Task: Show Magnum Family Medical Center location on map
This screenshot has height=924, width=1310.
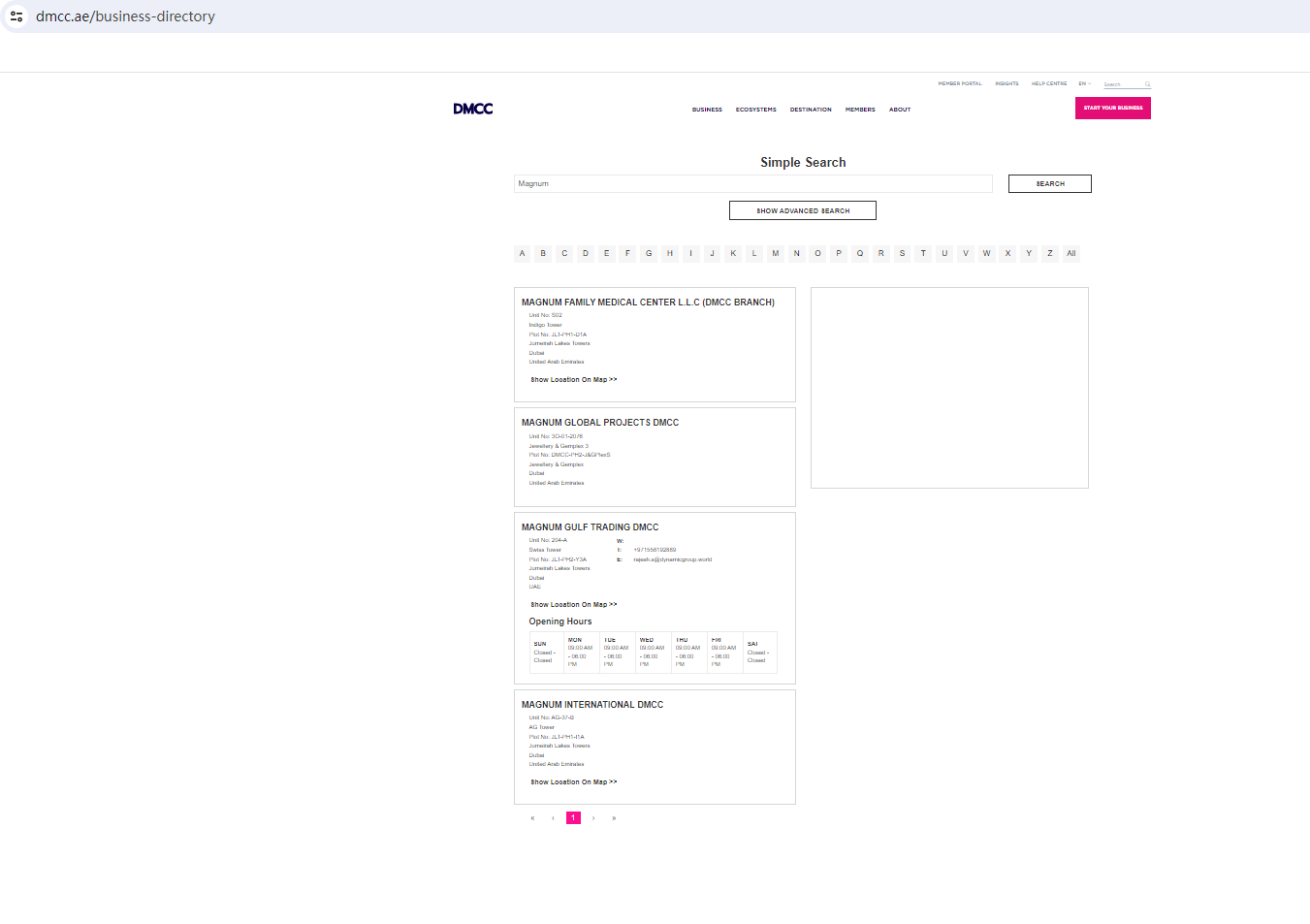Action: point(574,380)
